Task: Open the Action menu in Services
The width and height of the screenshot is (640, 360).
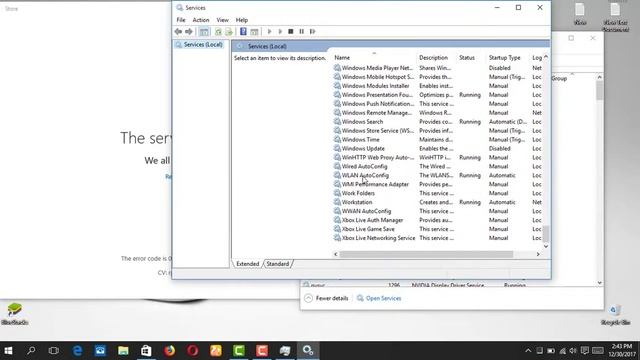Action: click(x=201, y=20)
